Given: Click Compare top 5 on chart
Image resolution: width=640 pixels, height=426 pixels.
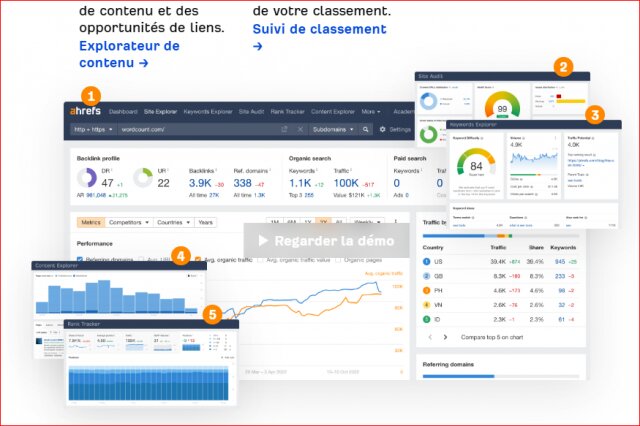Looking at the screenshot, I should [x=492, y=337].
